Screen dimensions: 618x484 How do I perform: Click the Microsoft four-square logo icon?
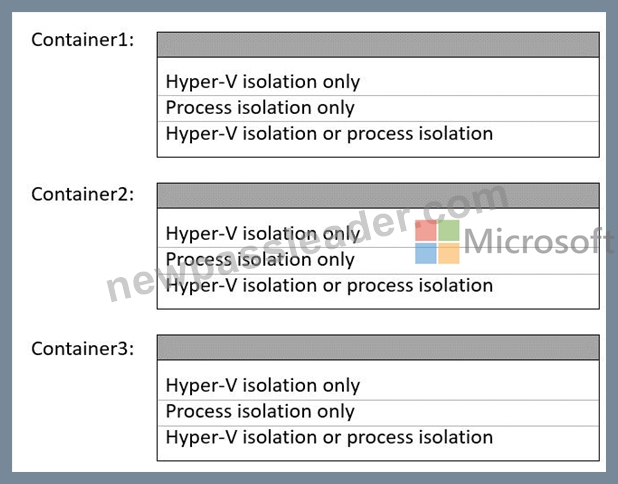(x=437, y=242)
